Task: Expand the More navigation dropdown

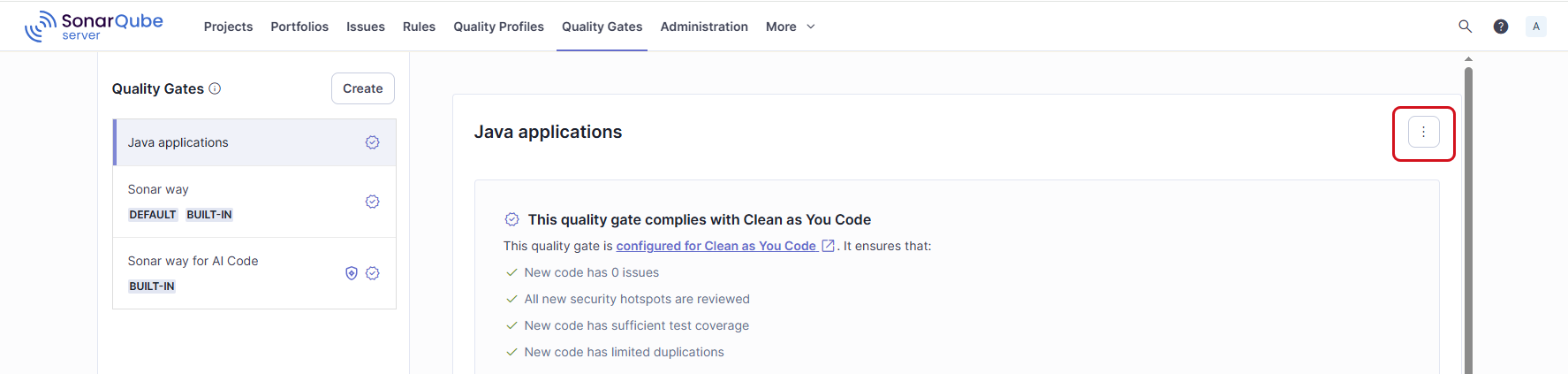Action: [790, 27]
